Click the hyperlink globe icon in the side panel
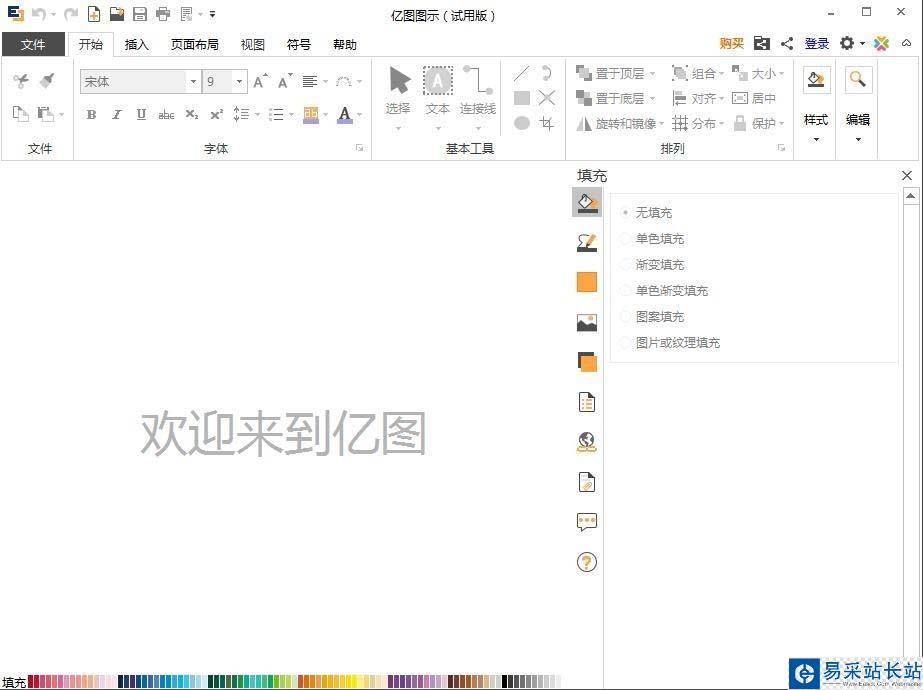 (587, 442)
